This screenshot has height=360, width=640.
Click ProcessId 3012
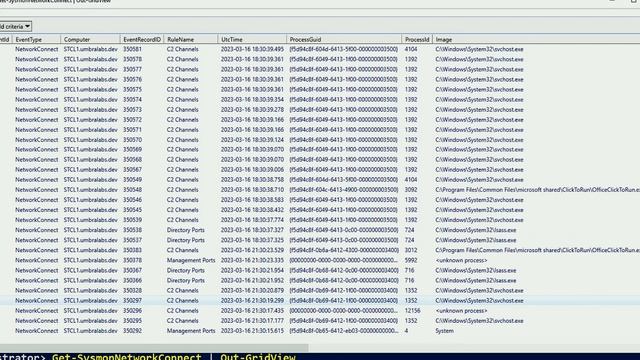coord(411,250)
